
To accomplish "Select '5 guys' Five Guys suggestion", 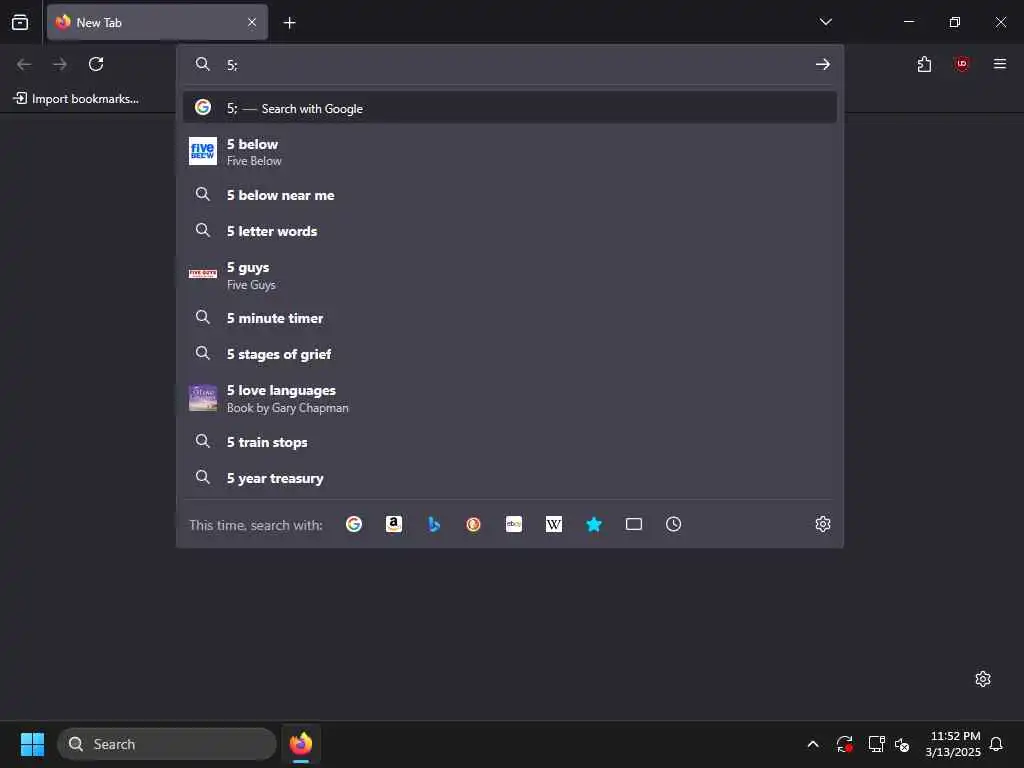I will (x=509, y=275).
